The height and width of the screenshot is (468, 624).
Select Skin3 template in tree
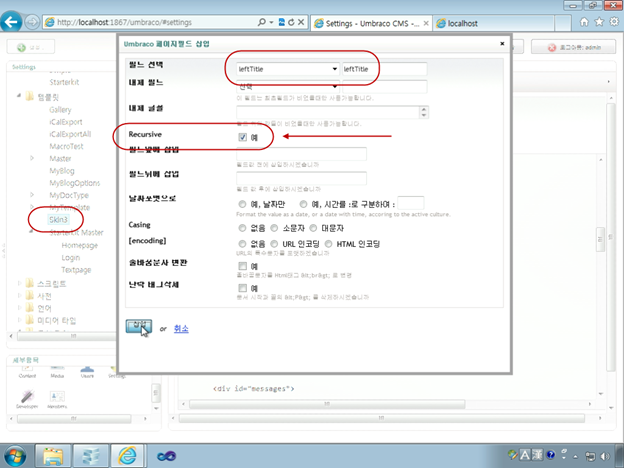[58, 220]
